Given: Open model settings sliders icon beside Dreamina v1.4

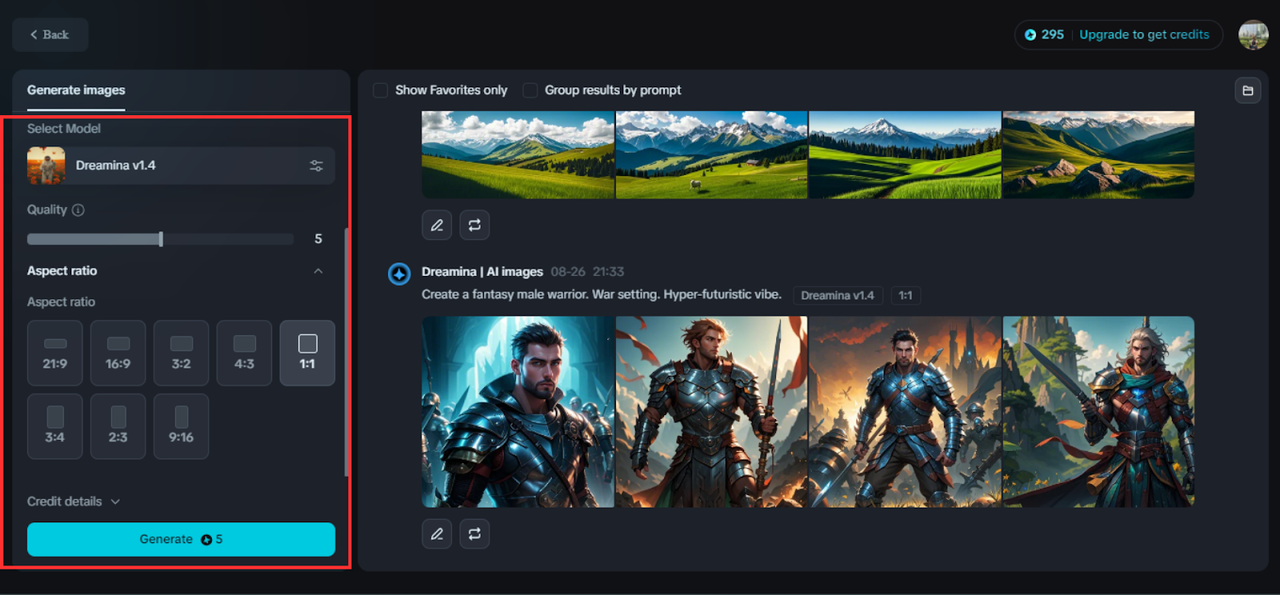Looking at the screenshot, I should [x=316, y=166].
